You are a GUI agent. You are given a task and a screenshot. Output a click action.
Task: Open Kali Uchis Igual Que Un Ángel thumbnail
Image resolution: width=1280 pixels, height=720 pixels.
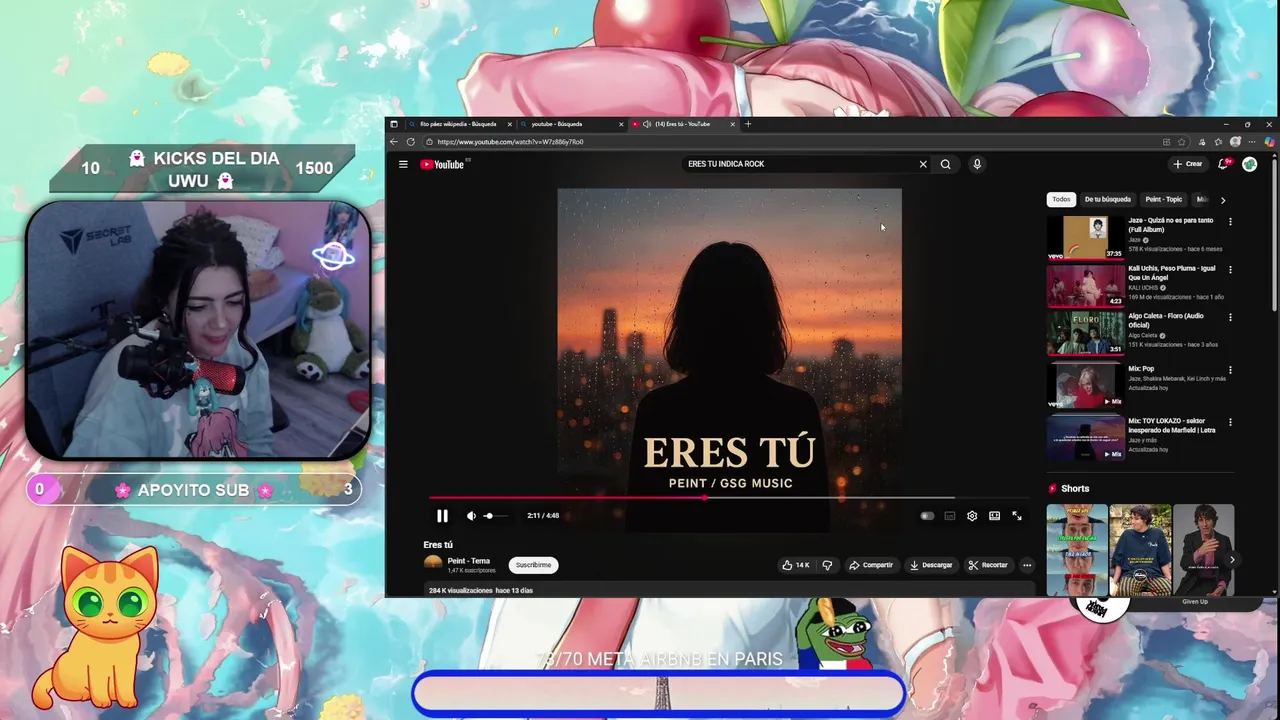(x=1085, y=285)
